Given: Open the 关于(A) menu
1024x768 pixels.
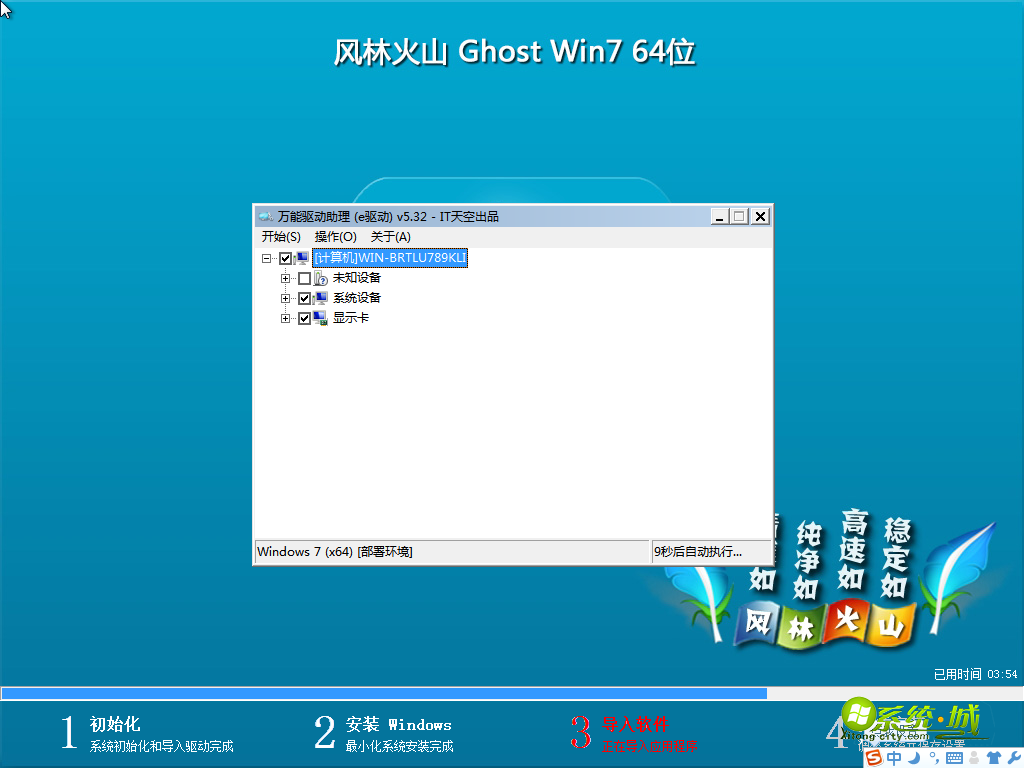Looking at the screenshot, I should (x=392, y=236).
